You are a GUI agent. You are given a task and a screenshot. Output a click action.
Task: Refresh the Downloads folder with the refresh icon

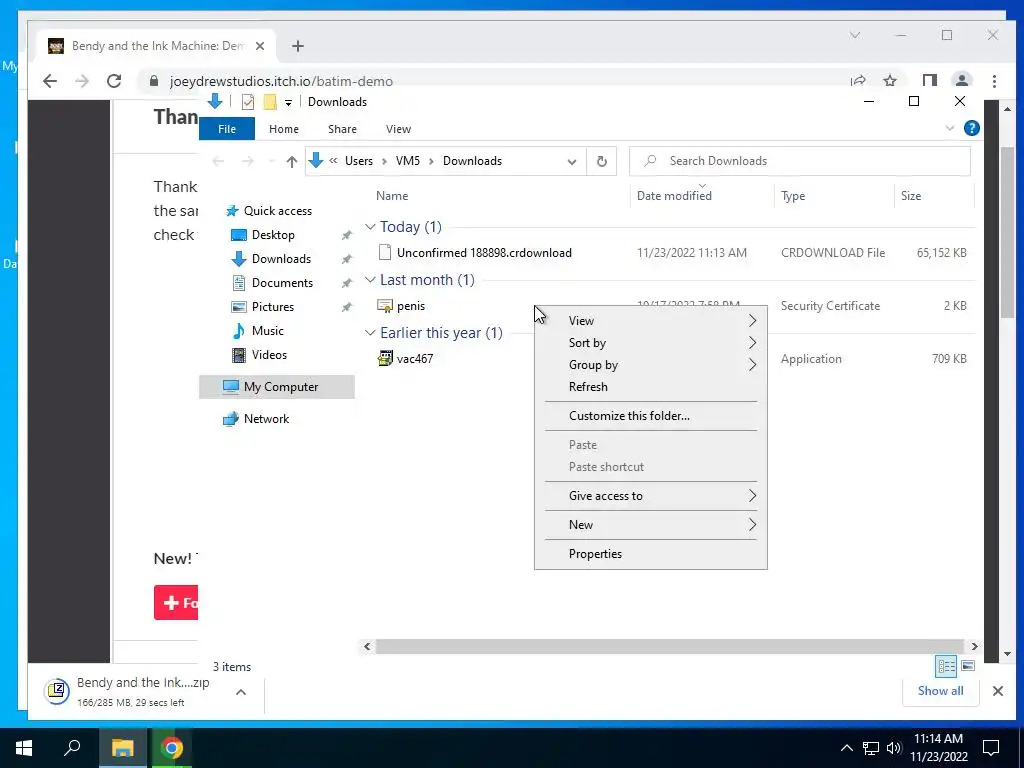[601, 161]
